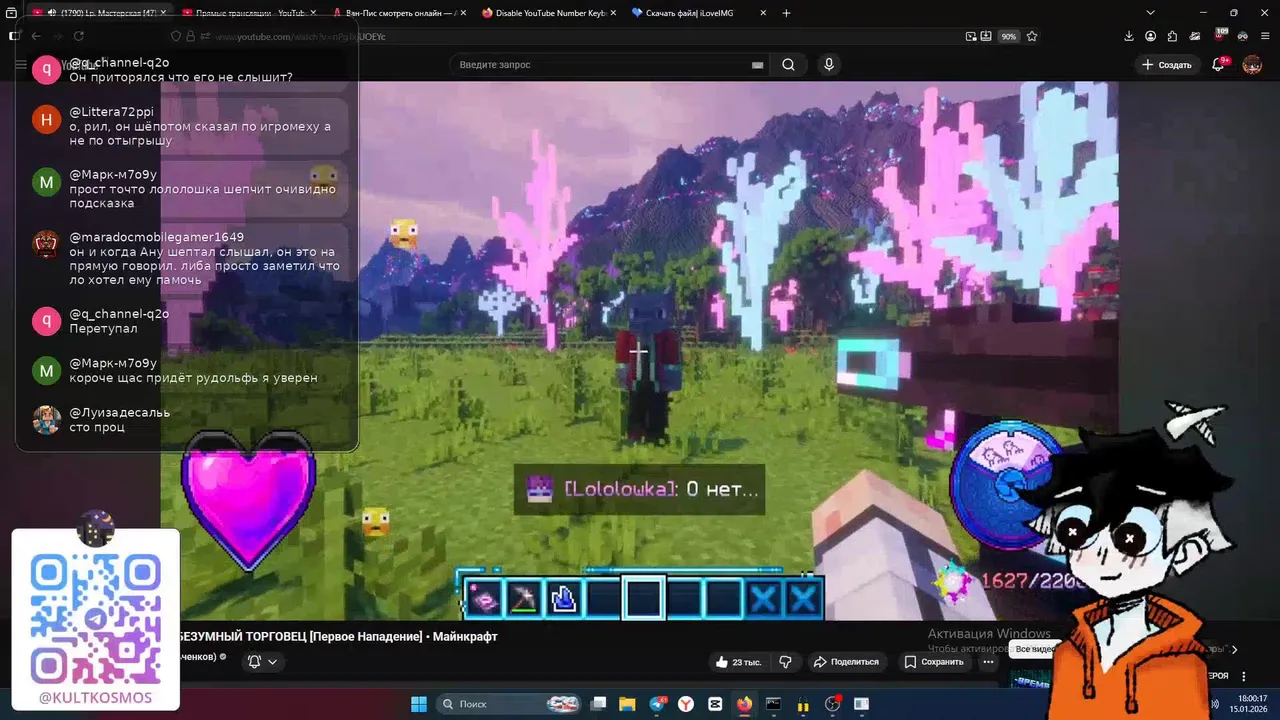This screenshot has width=1280, height=720.
Task: Open Firefox application hamburger menu
Action: coord(1265,36)
